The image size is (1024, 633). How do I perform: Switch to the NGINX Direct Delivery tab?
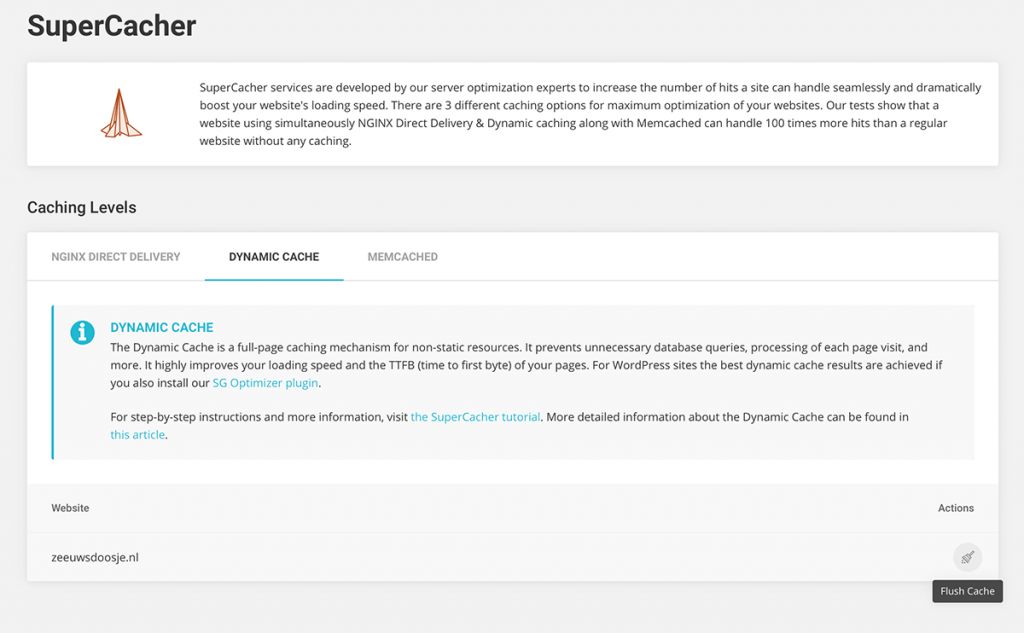point(116,257)
